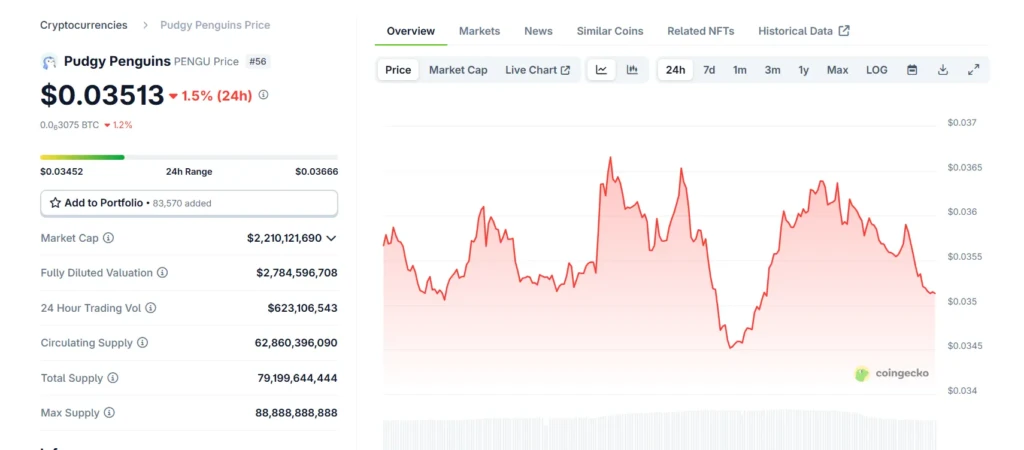
Task: Select the 1y time range
Action: pyautogui.click(x=804, y=70)
